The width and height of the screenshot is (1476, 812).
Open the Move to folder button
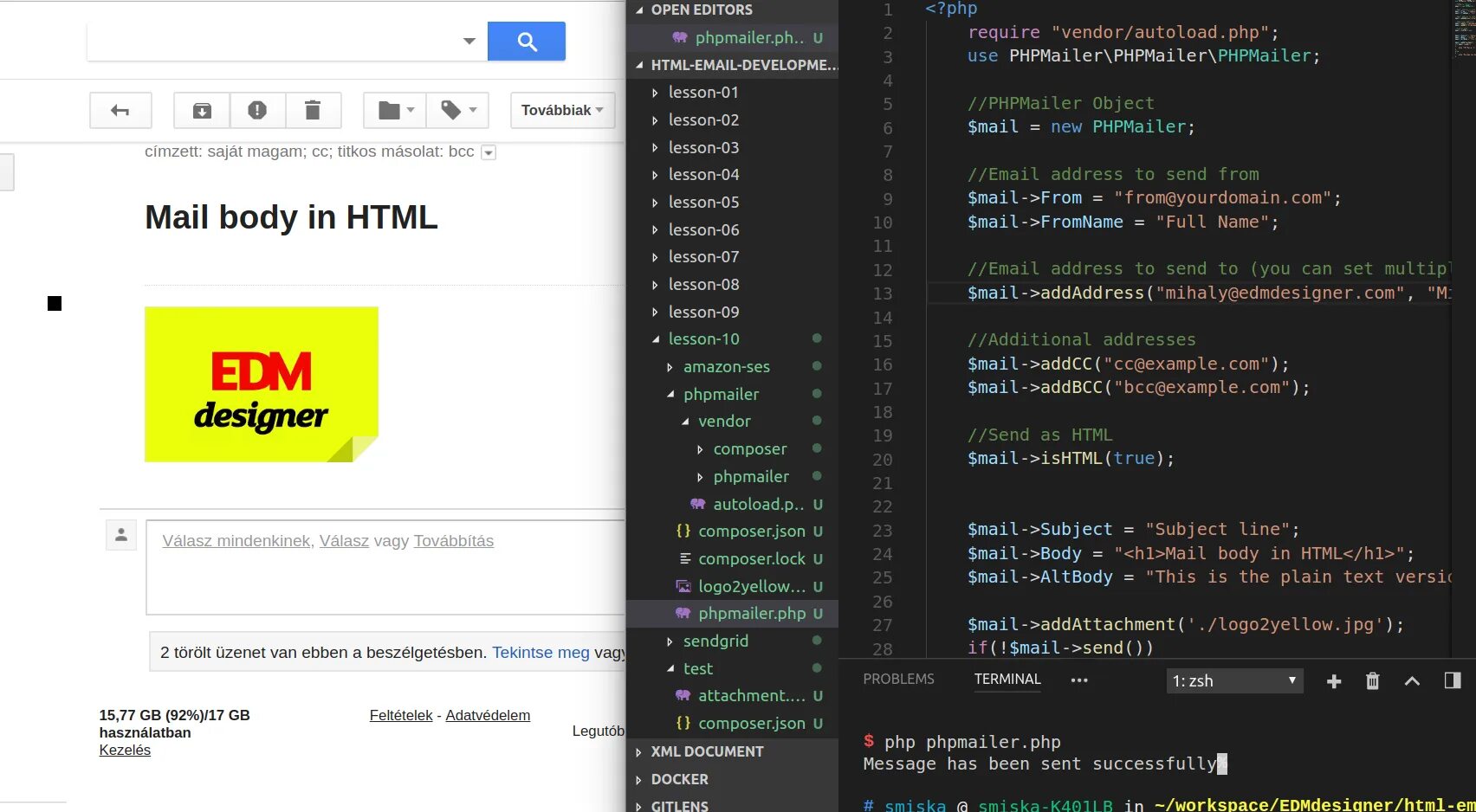[x=395, y=110]
